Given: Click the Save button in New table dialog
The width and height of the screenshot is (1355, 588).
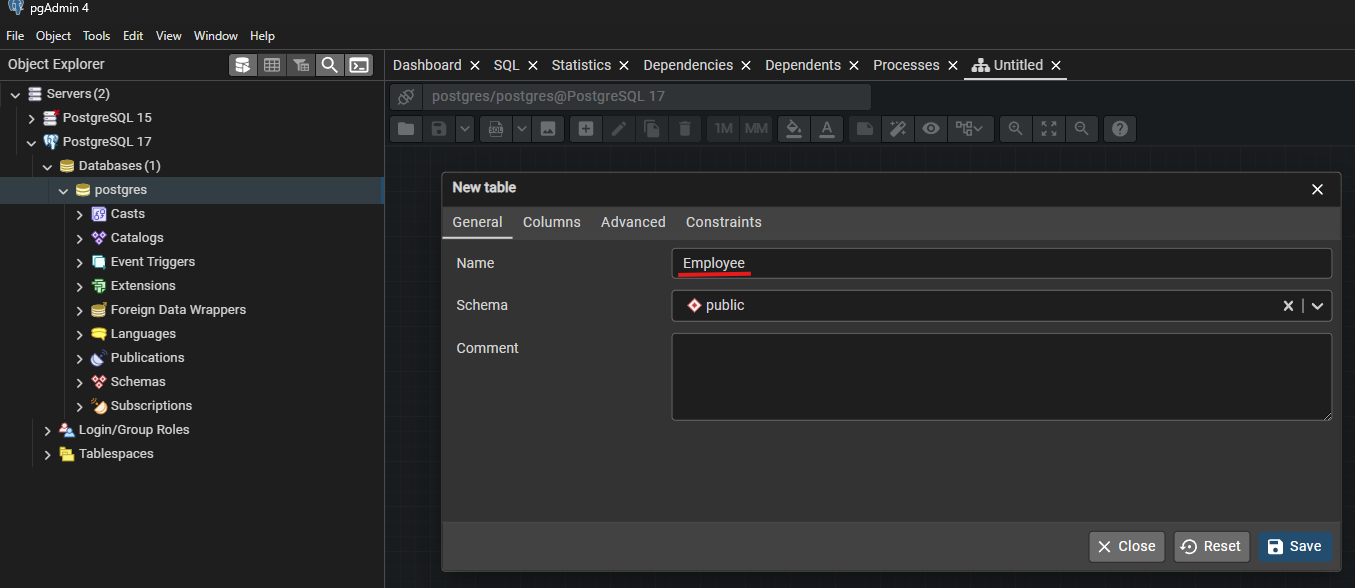Looking at the screenshot, I should (1294, 546).
